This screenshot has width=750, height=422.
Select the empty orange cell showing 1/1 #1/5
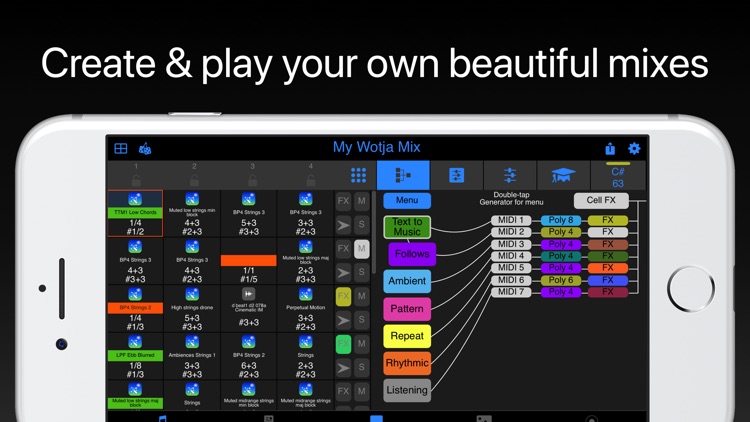coord(248,261)
